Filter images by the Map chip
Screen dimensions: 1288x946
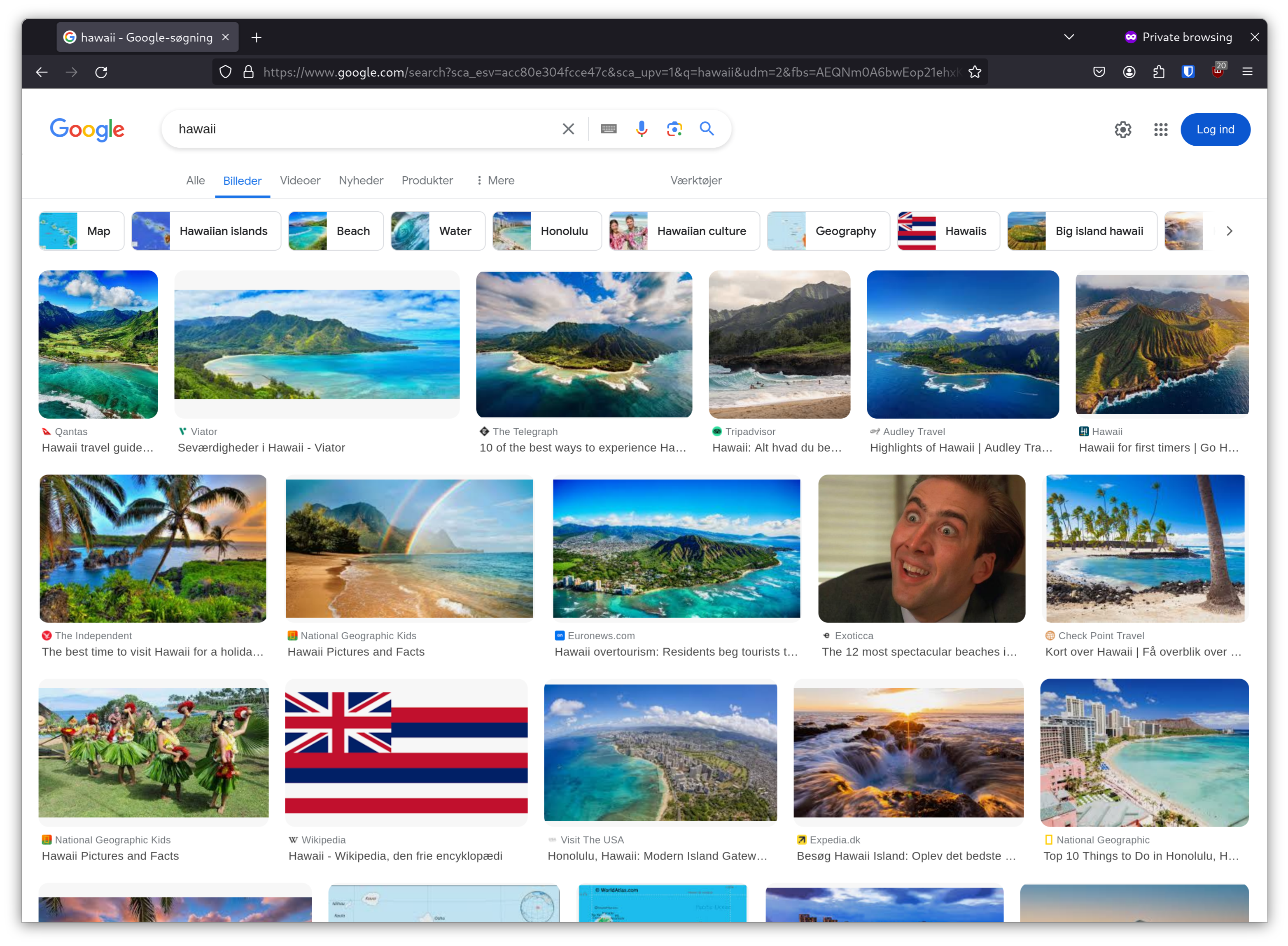coord(81,231)
